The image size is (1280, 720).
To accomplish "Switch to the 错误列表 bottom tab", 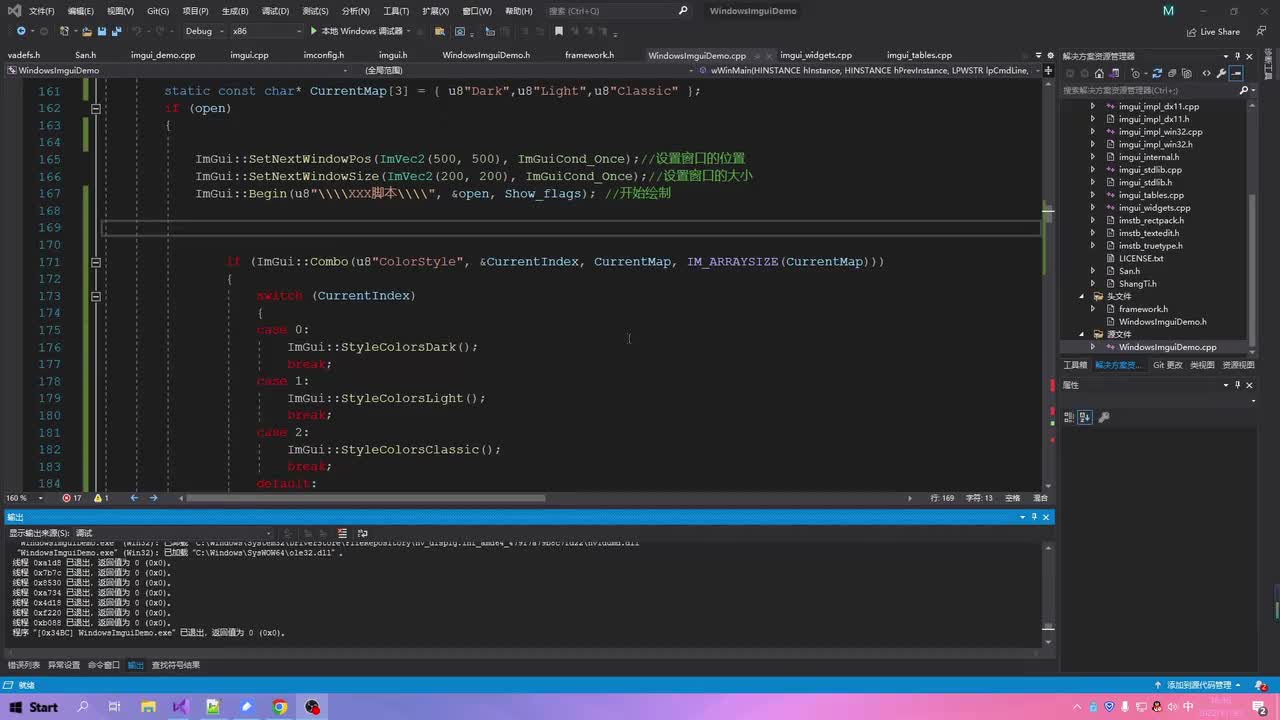I will point(24,665).
